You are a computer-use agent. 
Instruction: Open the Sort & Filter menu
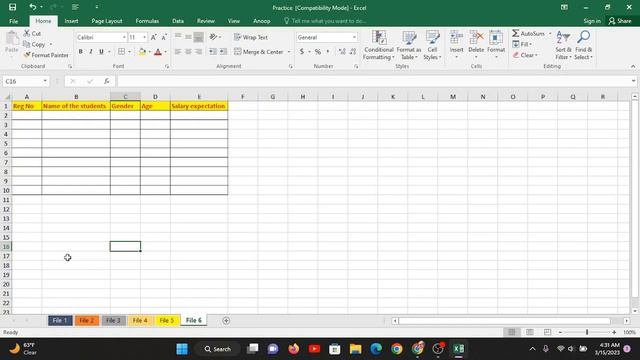tap(563, 45)
